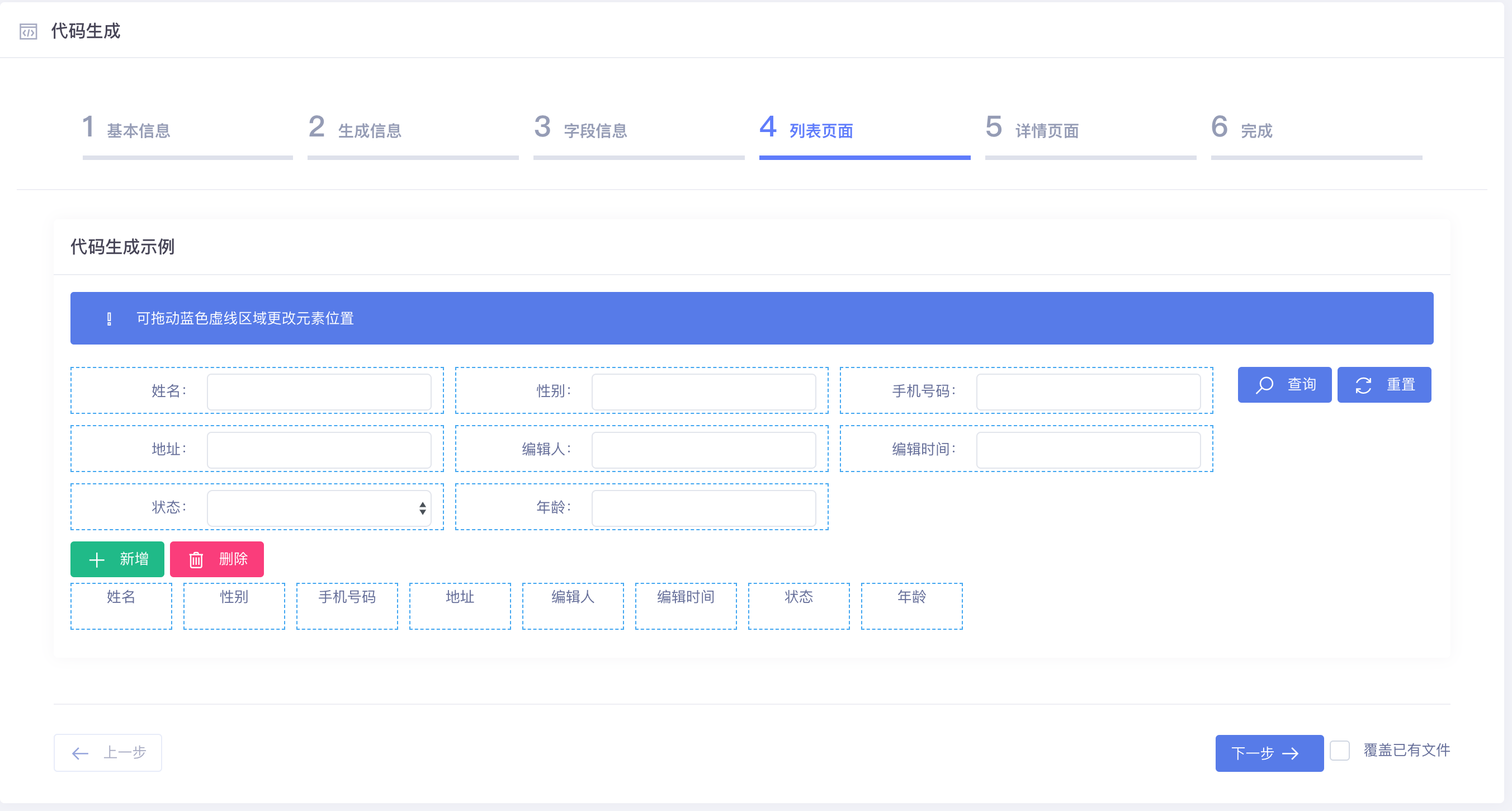
Task: Click the trash icon on 删除 button
Action: pyautogui.click(x=196, y=560)
